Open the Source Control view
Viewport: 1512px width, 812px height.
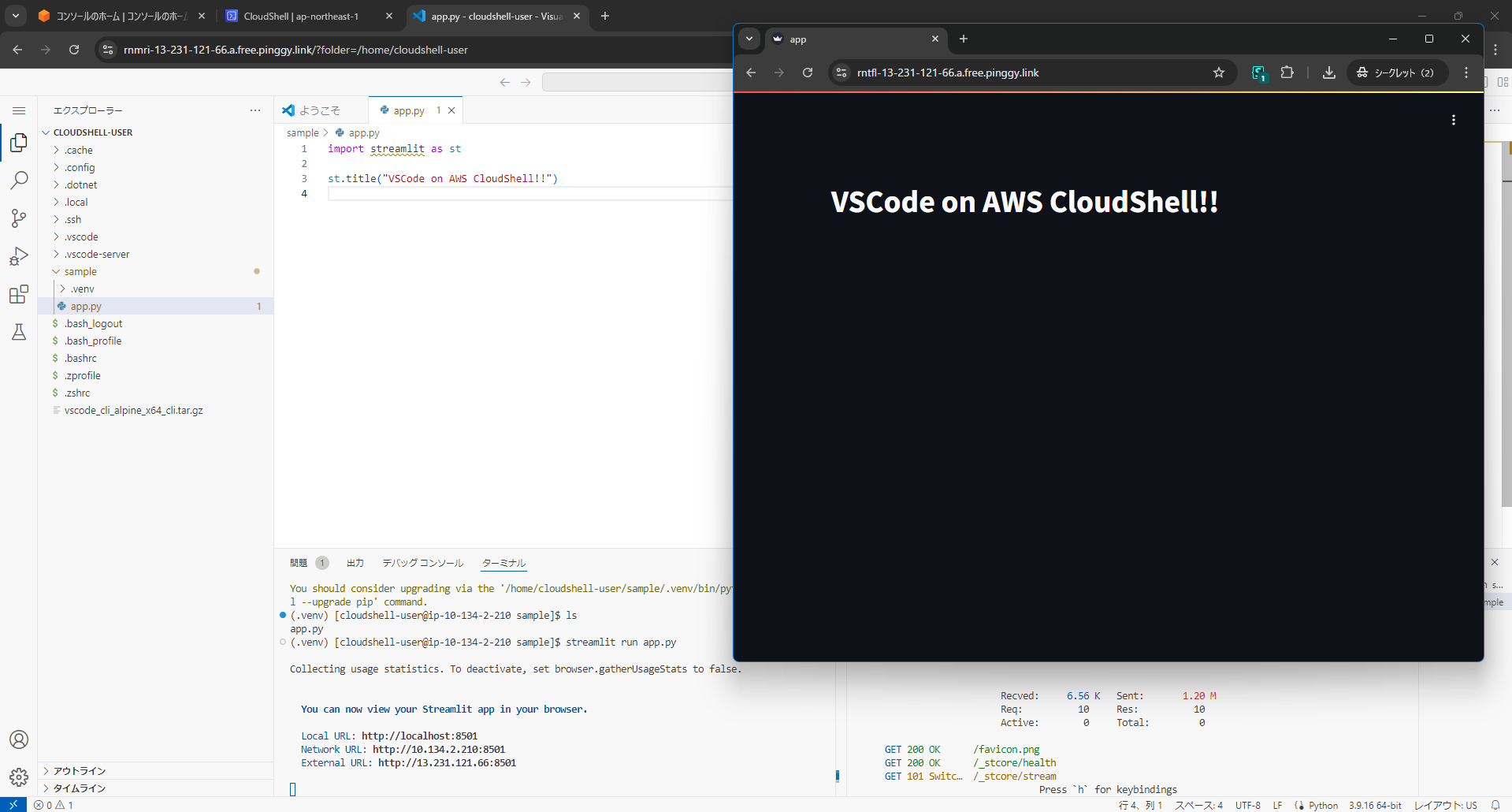[x=19, y=218]
